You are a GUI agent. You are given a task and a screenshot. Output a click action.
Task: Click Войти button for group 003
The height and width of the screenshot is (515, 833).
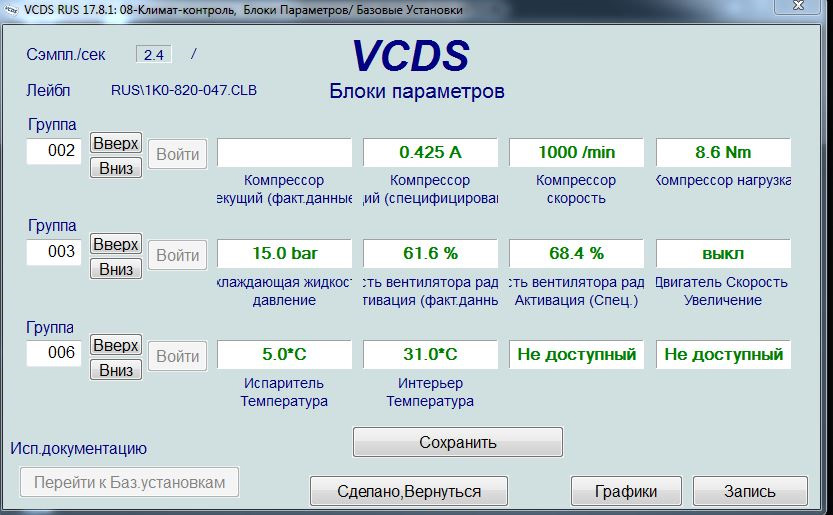pyautogui.click(x=177, y=255)
